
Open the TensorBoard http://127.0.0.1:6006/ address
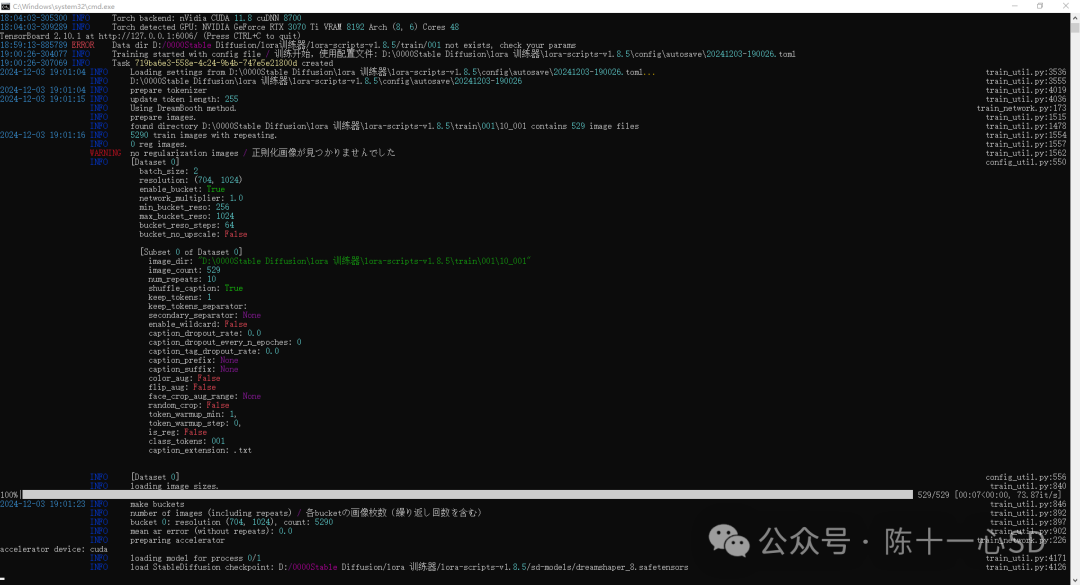click(148, 36)
